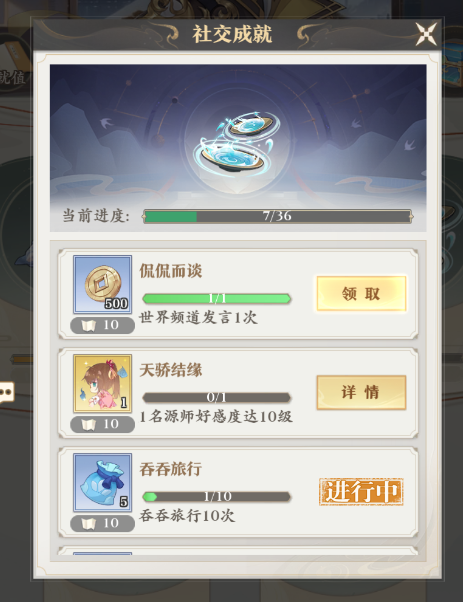
Task: Click the 10 points badge under pouch
Action: [103, 523]
